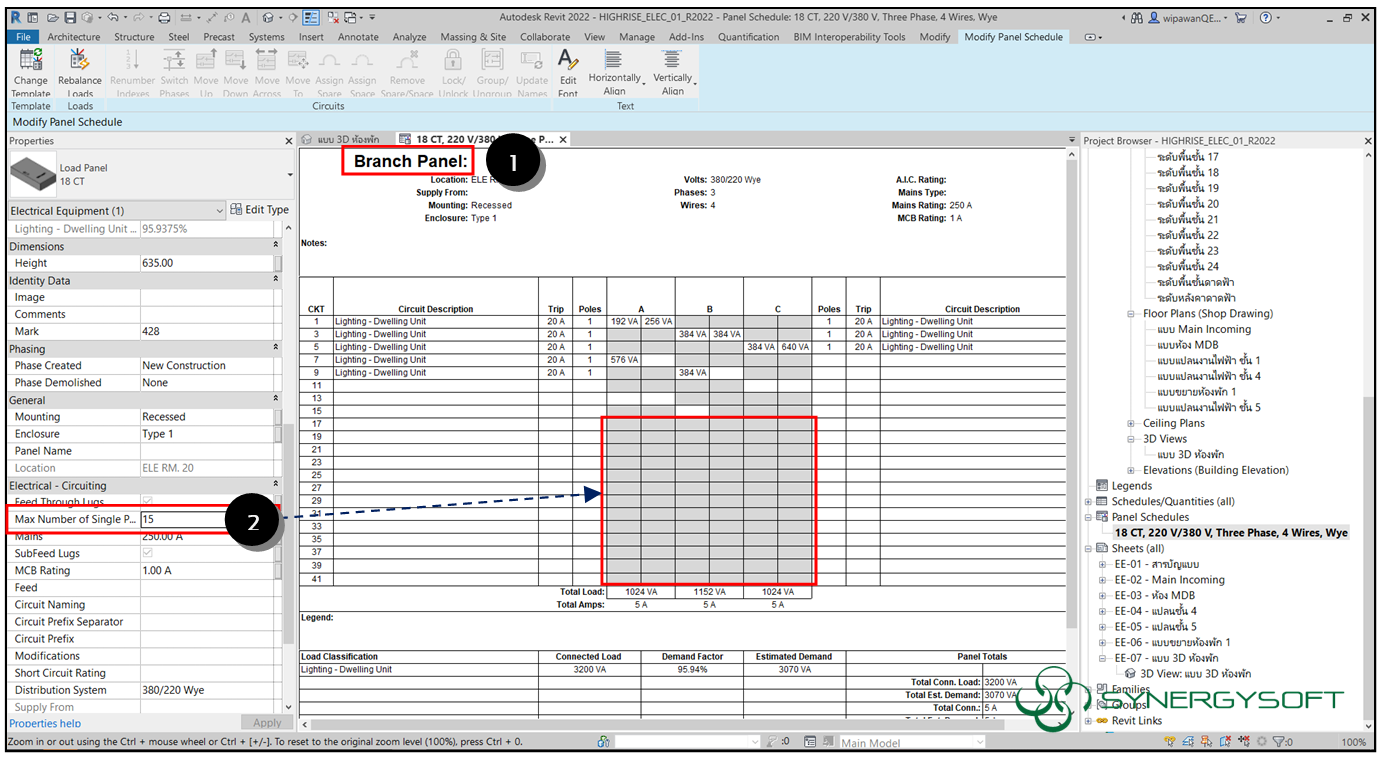Screen dimensions: 1386x760
Task: Toggle the SubFeed Lugs checkbox
Action: (147, 553)
